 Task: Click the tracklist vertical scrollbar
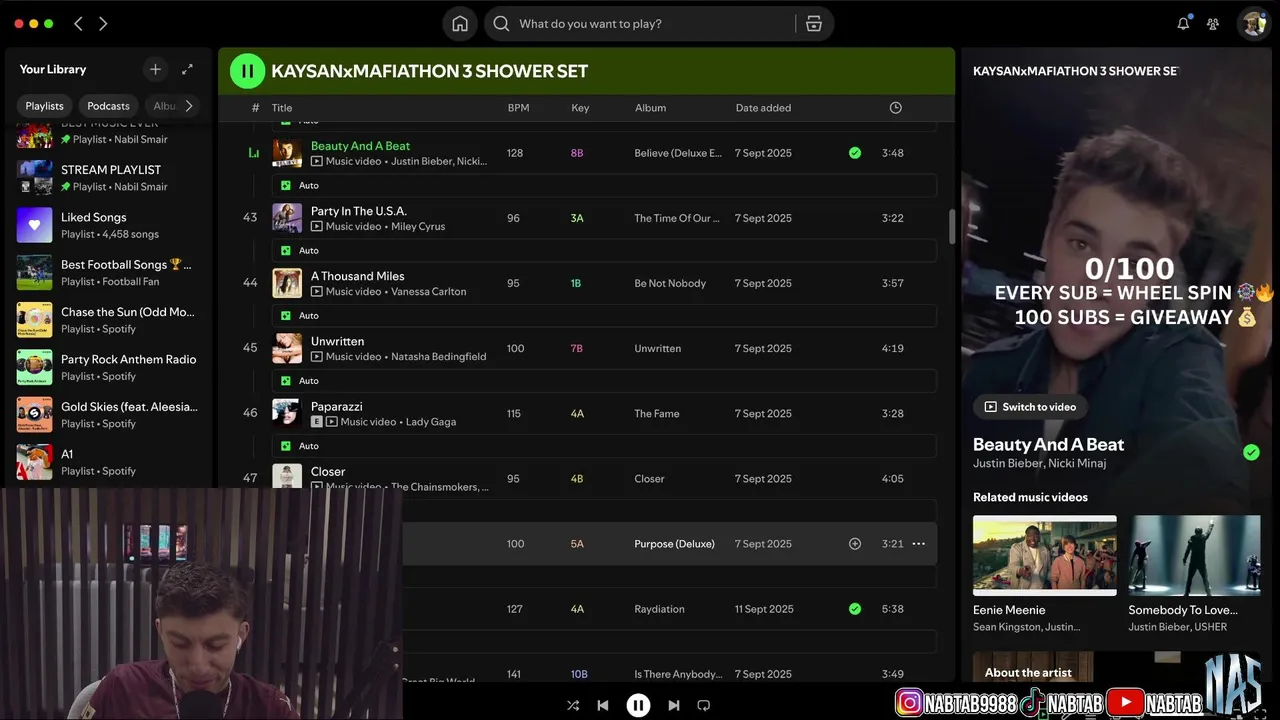coord(951,226)
